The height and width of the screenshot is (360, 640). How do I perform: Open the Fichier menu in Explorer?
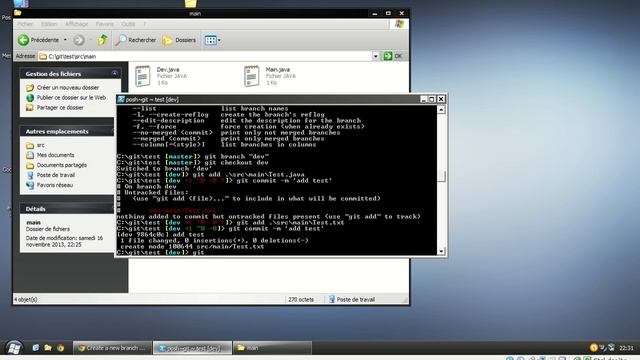(x=25, y=24)
